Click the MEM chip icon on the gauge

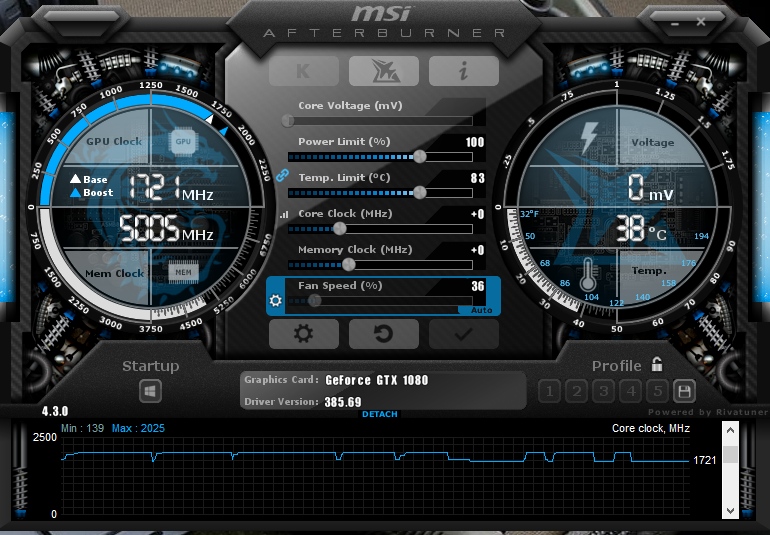184,272
